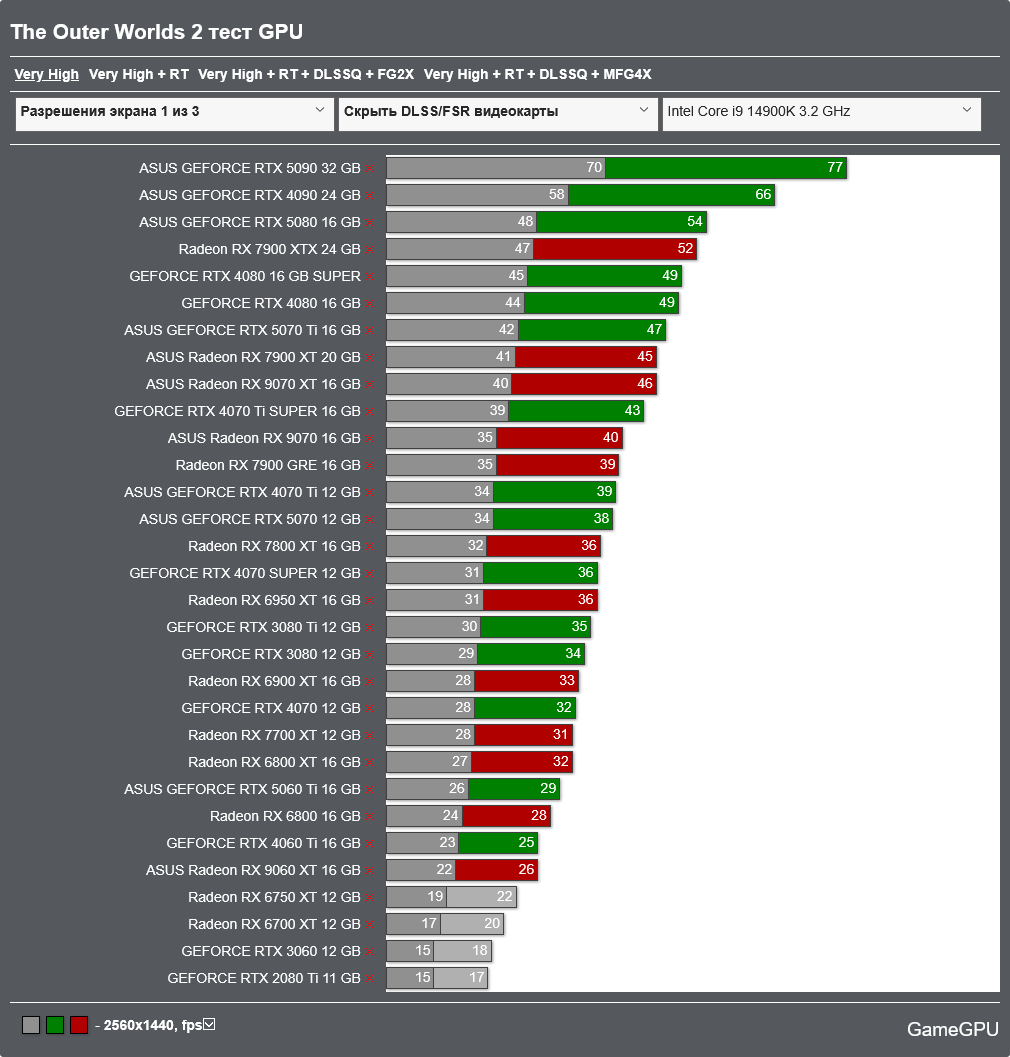Click the Radeon RX 6750 XT 12 GB label
Image resolution: width=1010 pixels, height=1057 pixels.
(x=274, y=897)
